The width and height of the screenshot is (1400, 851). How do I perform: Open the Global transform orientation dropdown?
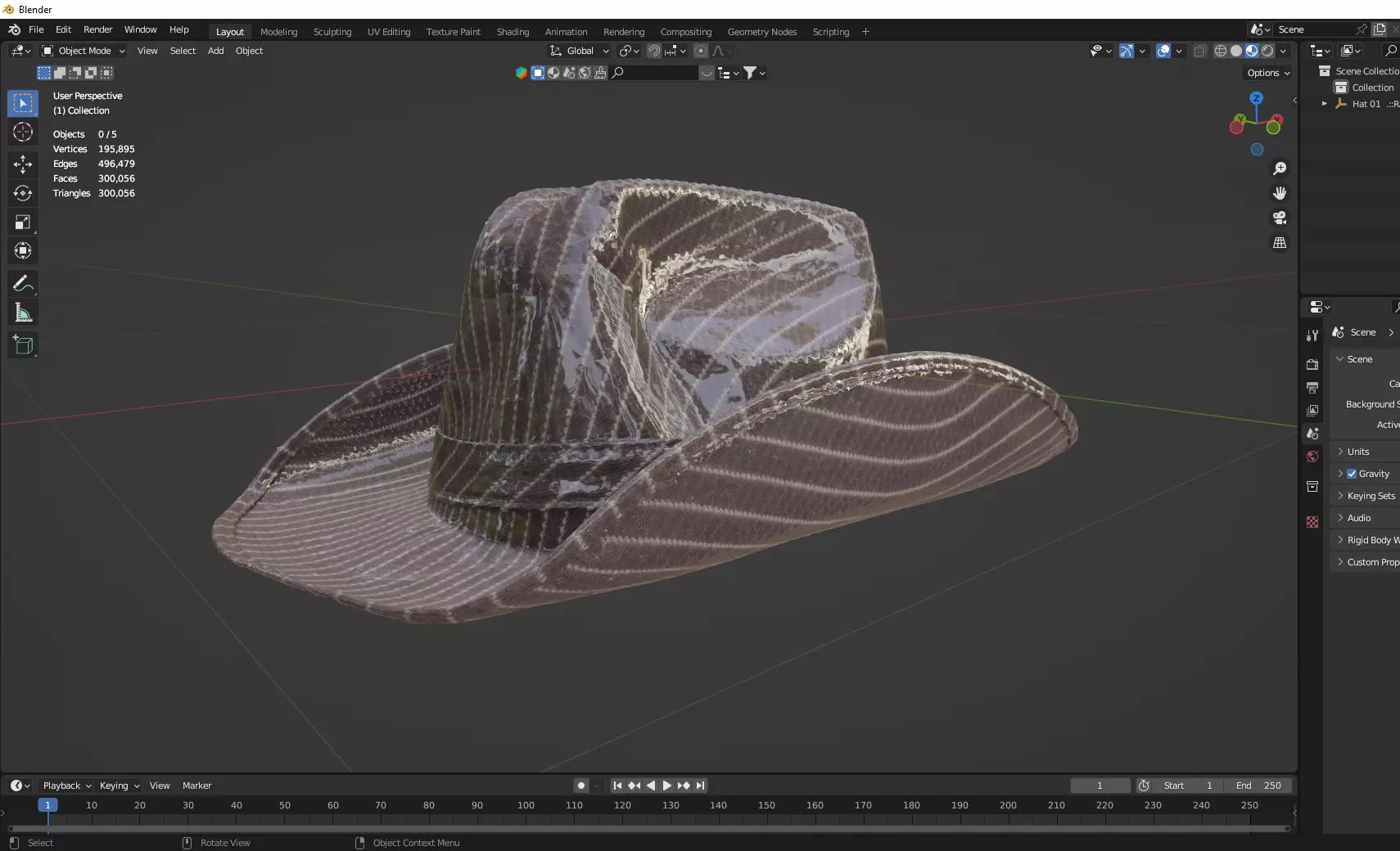(x=580, y=51)
